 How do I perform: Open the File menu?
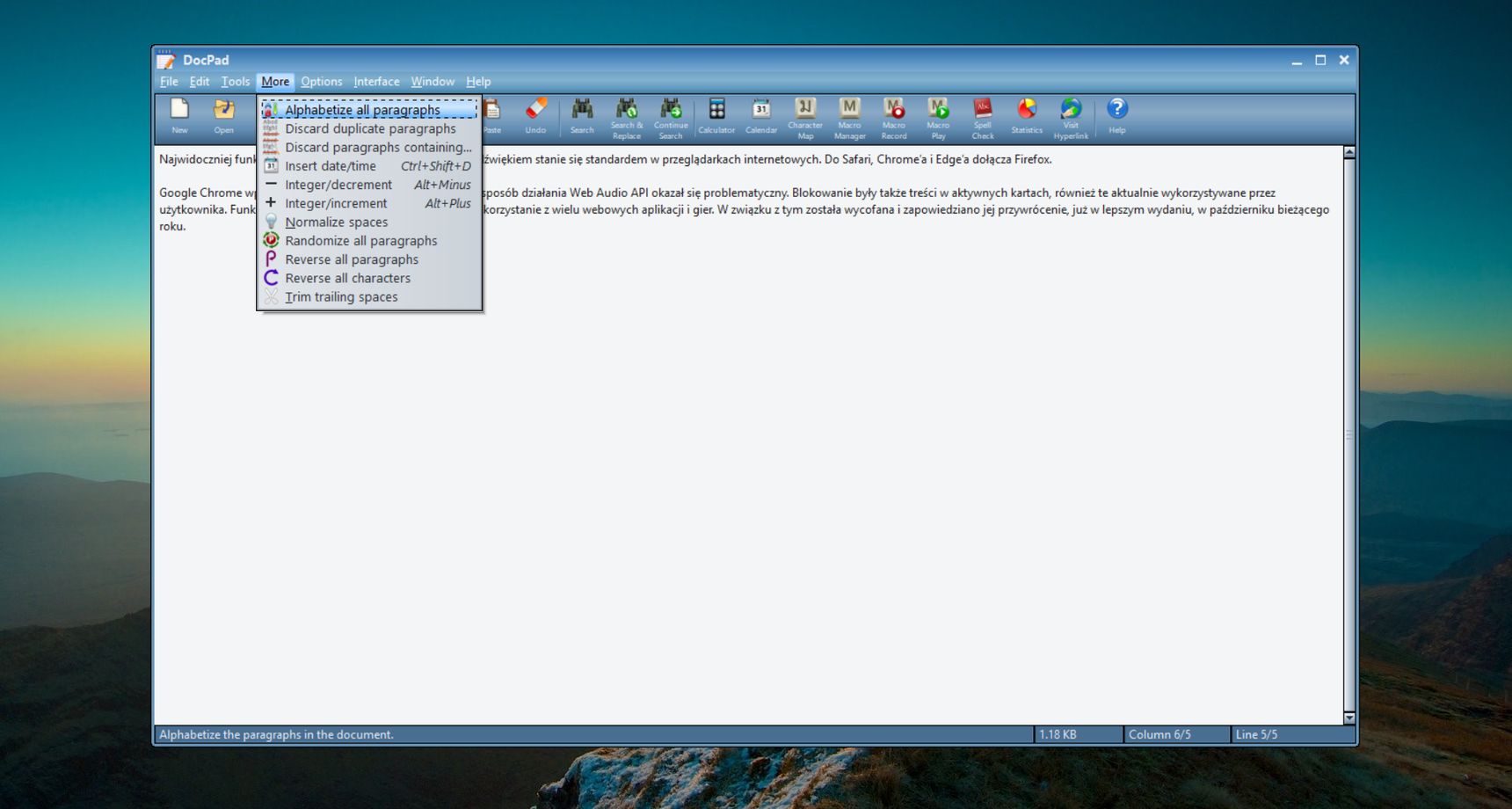coord(169,81)
